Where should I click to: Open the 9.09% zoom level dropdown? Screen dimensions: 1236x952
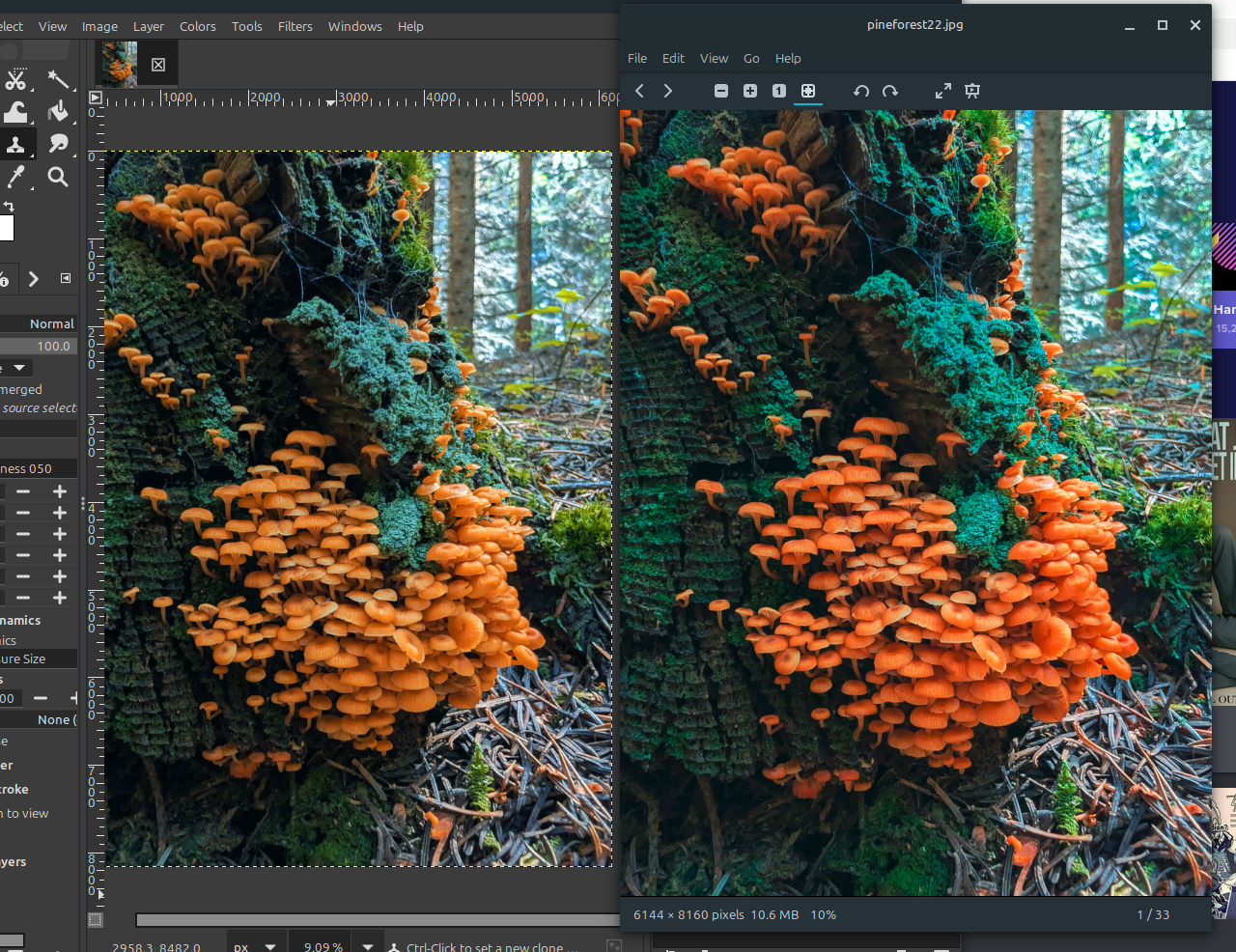point(367,946)
